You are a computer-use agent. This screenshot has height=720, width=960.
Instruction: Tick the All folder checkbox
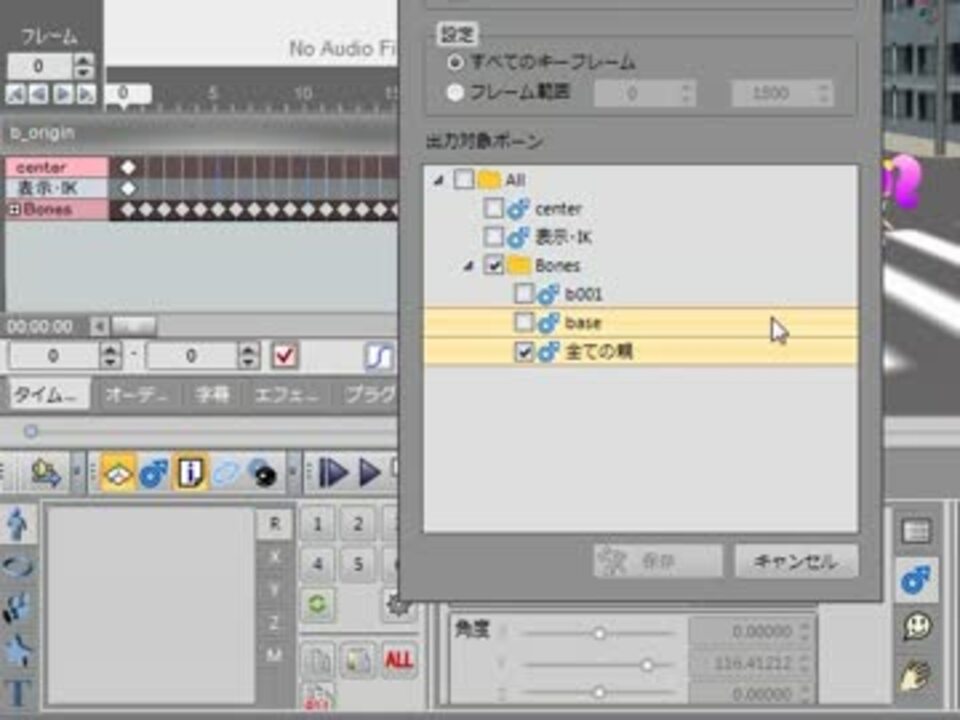463,179
